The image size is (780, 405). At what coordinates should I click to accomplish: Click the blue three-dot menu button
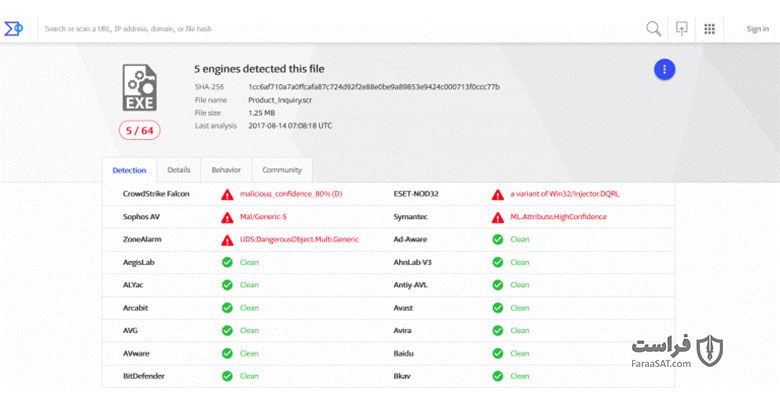pyautogui.click(x=665, y=70)
